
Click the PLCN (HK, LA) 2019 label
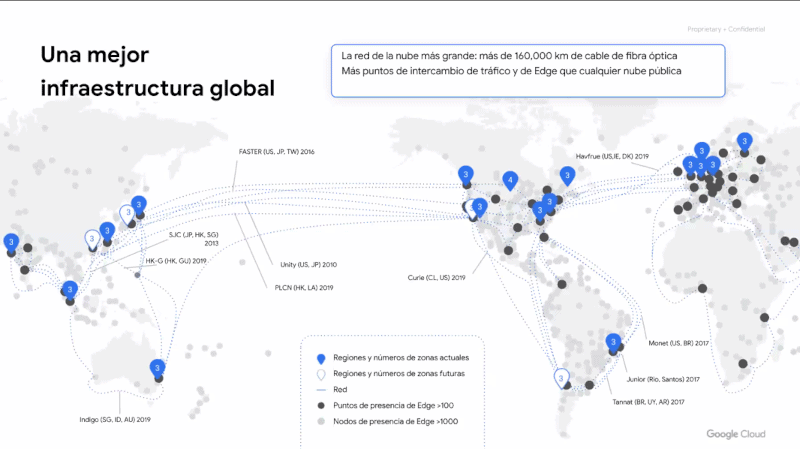click(x=303, y=287)
